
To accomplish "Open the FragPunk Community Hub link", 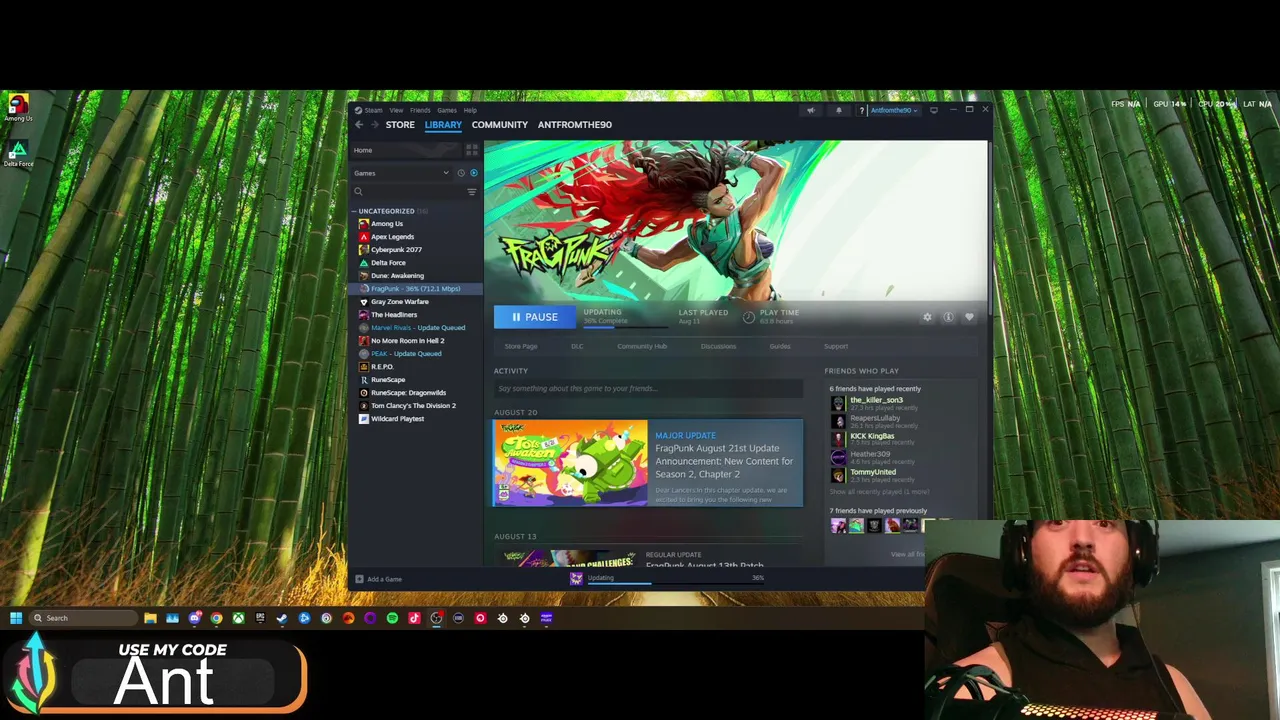I will tap(642, 346).
